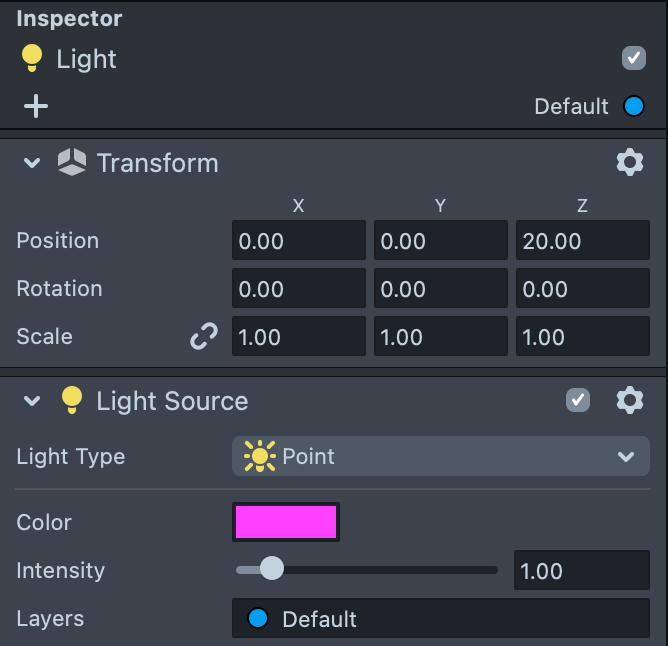Uncheck the Light Source component checkbox
The image size is (668, 646).
tap(578, 401)
